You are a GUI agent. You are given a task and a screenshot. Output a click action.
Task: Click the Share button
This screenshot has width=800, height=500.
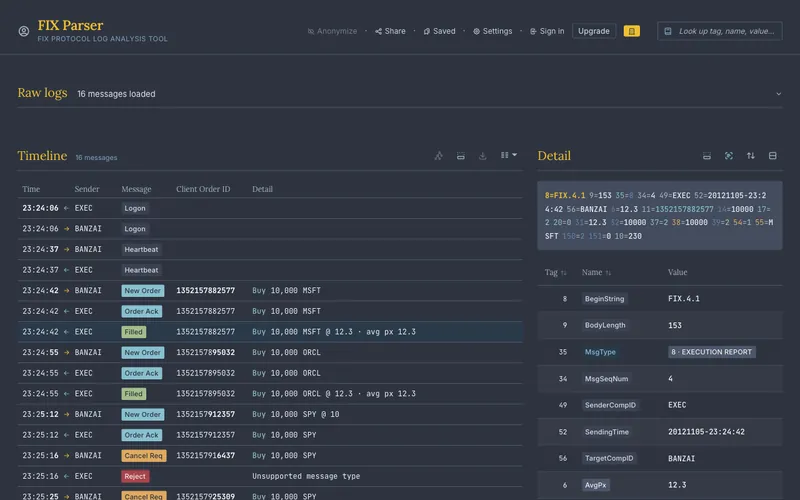[x=390, y=31]
